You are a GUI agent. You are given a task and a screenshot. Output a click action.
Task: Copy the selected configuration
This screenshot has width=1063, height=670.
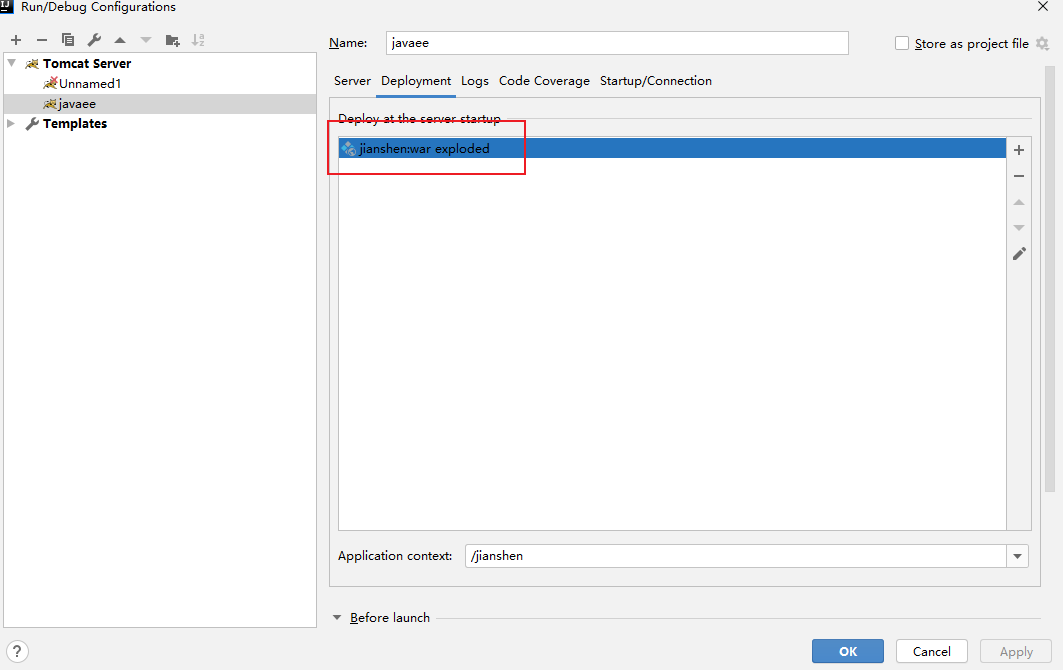[x=68, y=40]
